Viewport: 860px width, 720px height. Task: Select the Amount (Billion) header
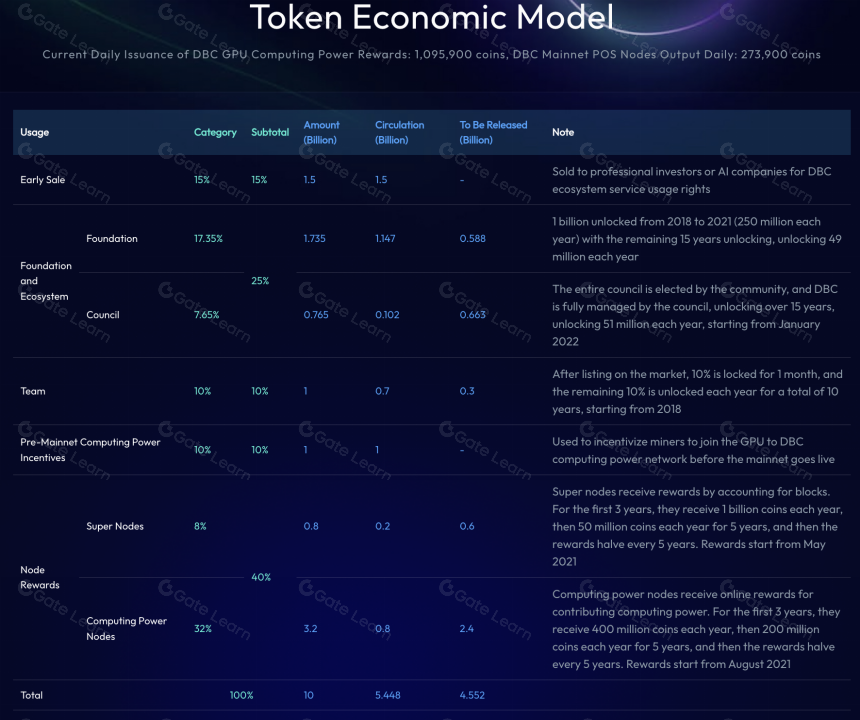tap(321, 132)
